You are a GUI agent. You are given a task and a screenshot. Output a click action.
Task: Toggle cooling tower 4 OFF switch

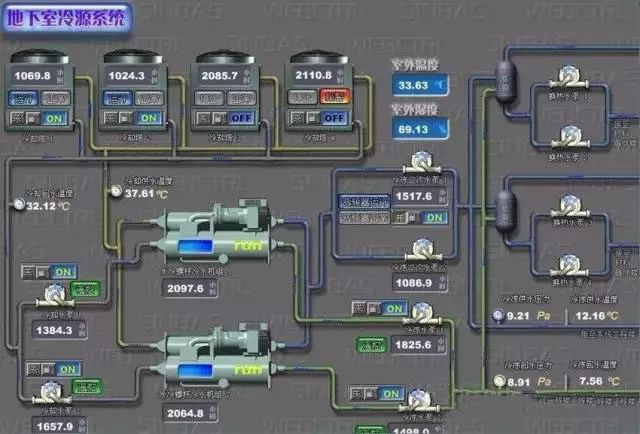coord(332,117)
